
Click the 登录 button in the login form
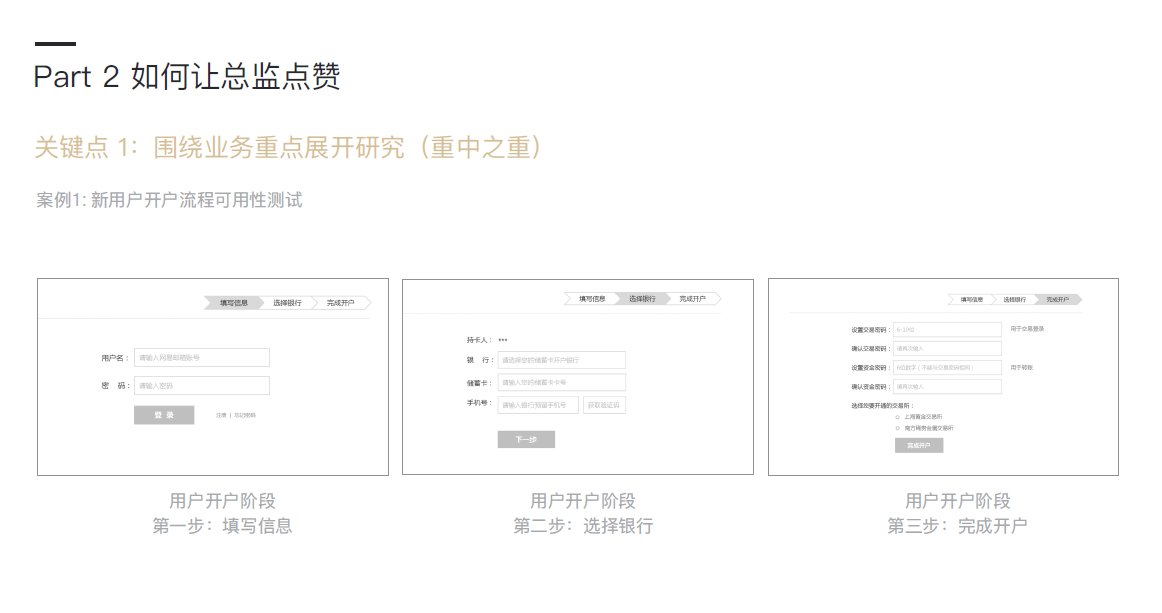click(164, 415)
